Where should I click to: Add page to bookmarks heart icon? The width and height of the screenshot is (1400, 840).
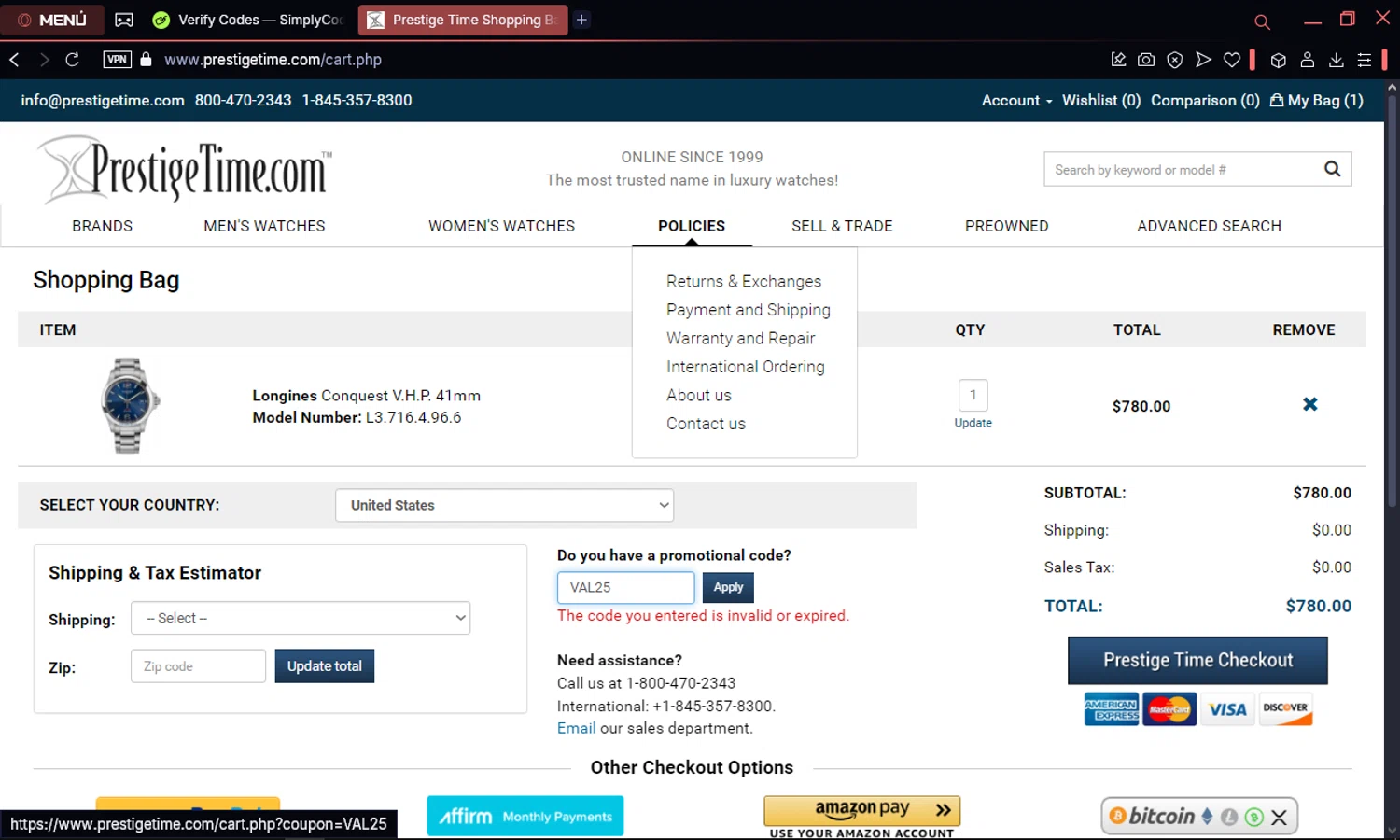(1232, 60)
